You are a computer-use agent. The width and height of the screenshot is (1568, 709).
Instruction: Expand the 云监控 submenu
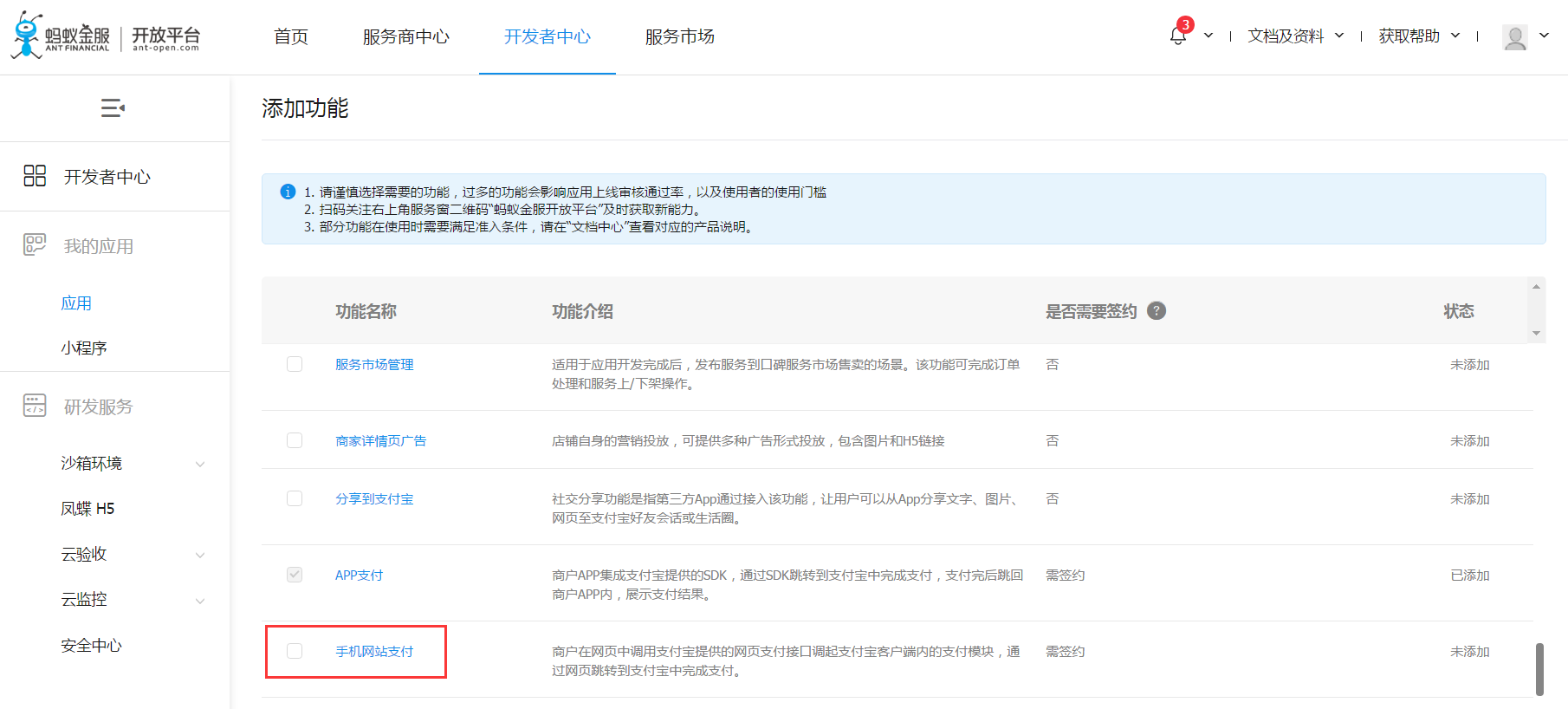[200, 601]
